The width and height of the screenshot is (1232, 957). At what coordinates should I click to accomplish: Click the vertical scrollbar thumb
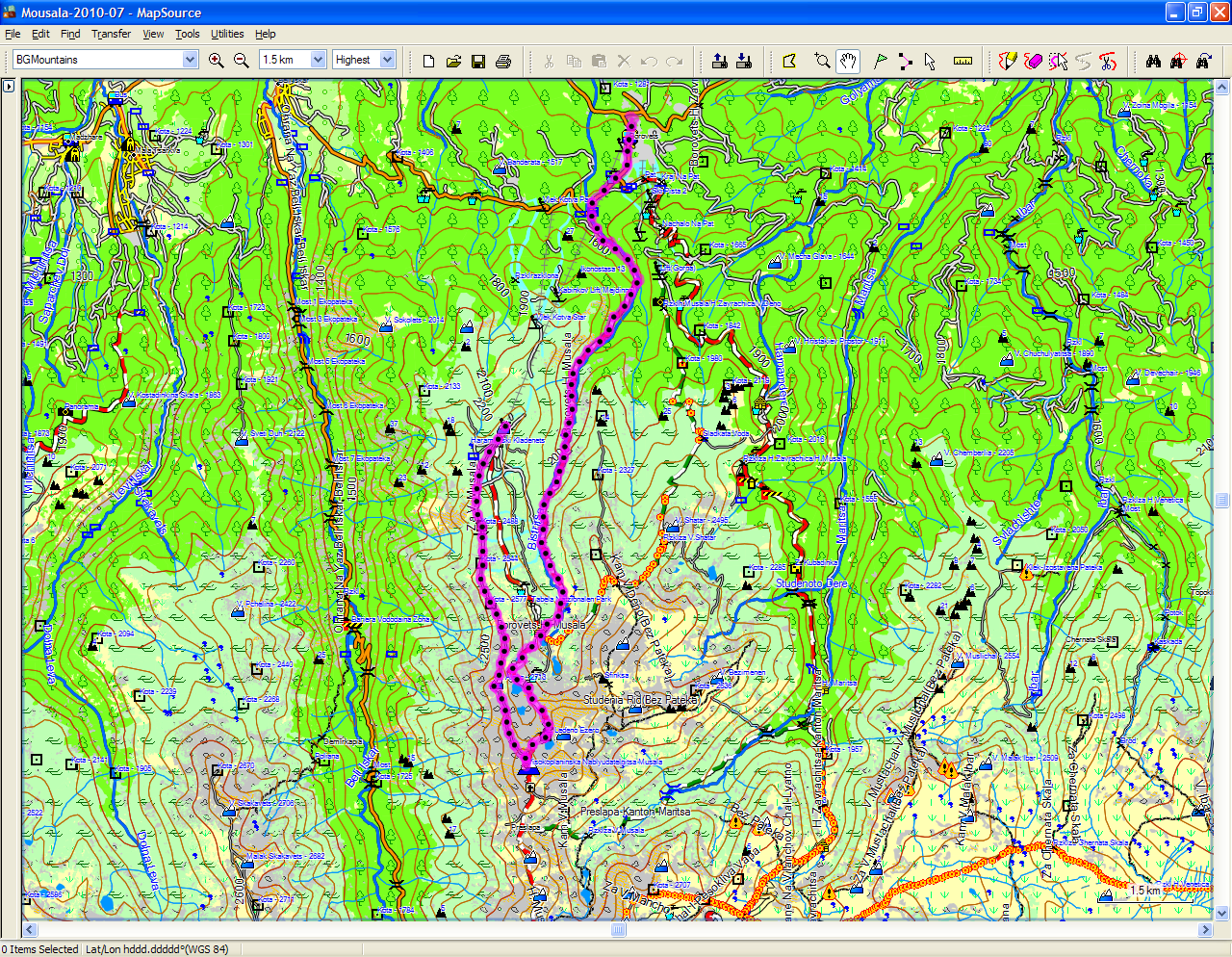(1222, 500)
